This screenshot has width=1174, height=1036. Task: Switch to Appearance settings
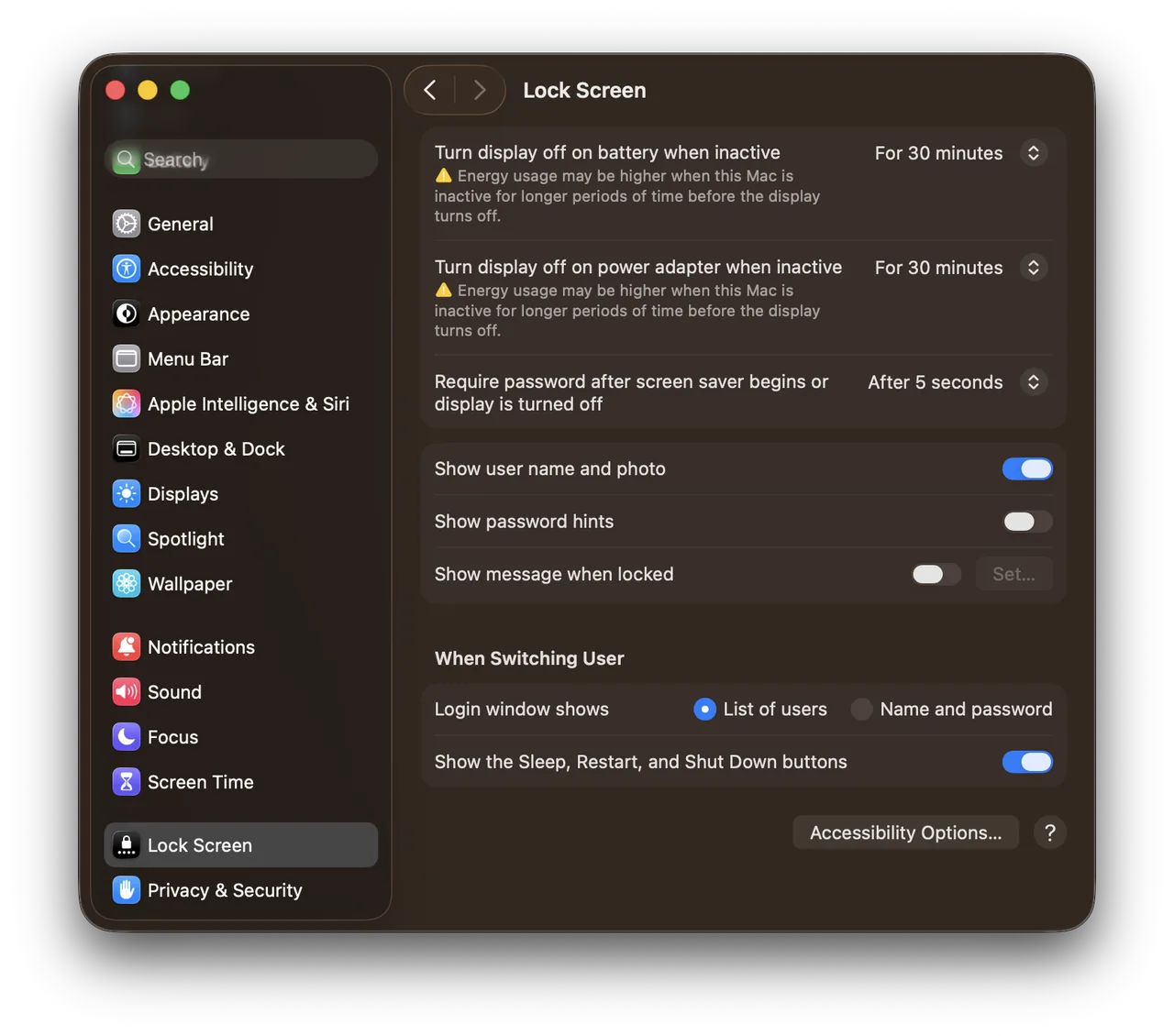(x=241, y=314)
